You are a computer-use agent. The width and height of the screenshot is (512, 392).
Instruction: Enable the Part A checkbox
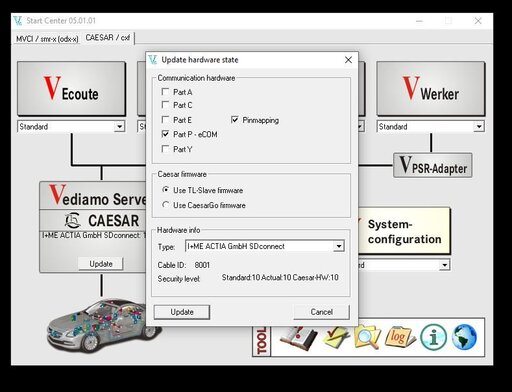tap(165, 92)
